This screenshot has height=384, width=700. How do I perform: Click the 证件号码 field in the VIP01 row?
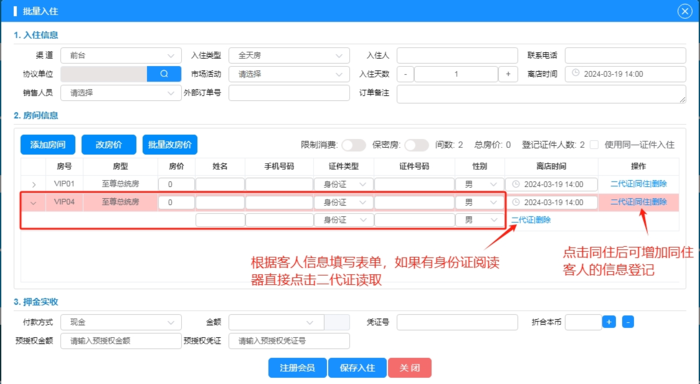click(414, 184)
